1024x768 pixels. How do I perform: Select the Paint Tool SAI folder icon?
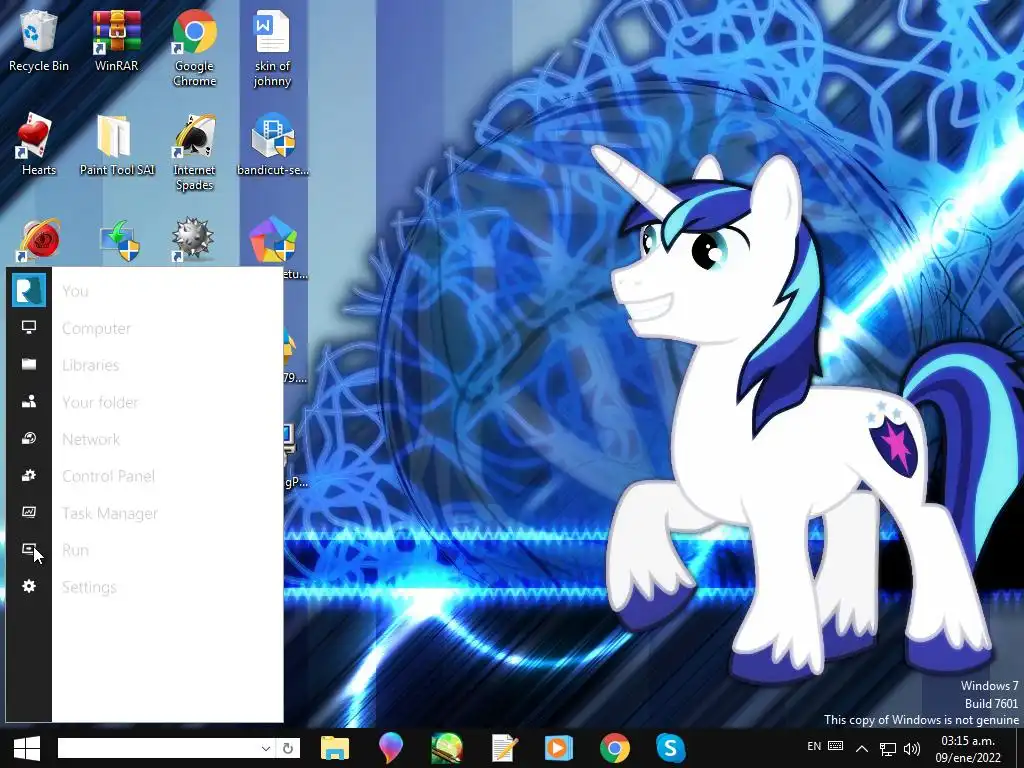pos(116,145)
